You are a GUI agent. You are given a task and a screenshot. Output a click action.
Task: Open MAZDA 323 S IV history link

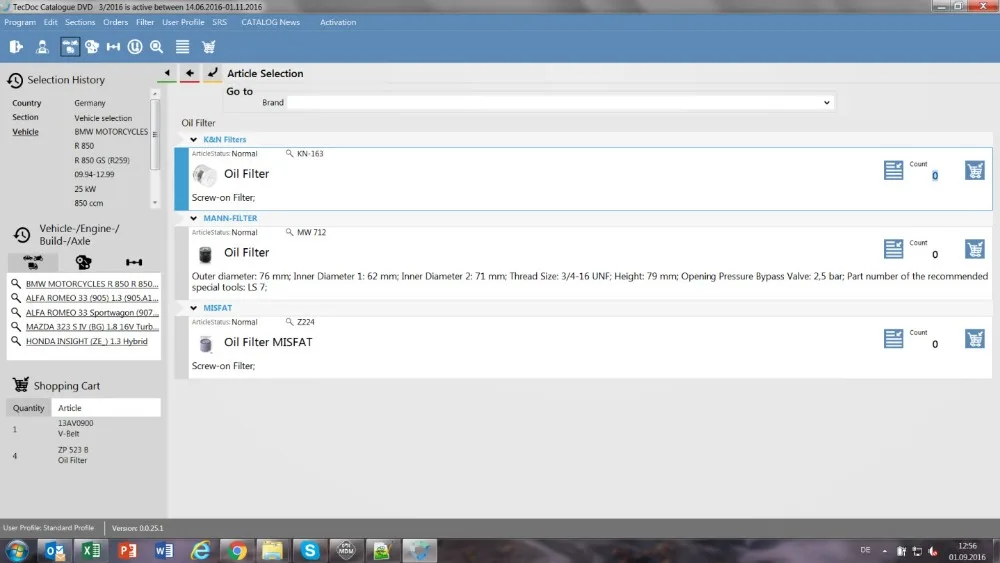[x=92, y=326]
